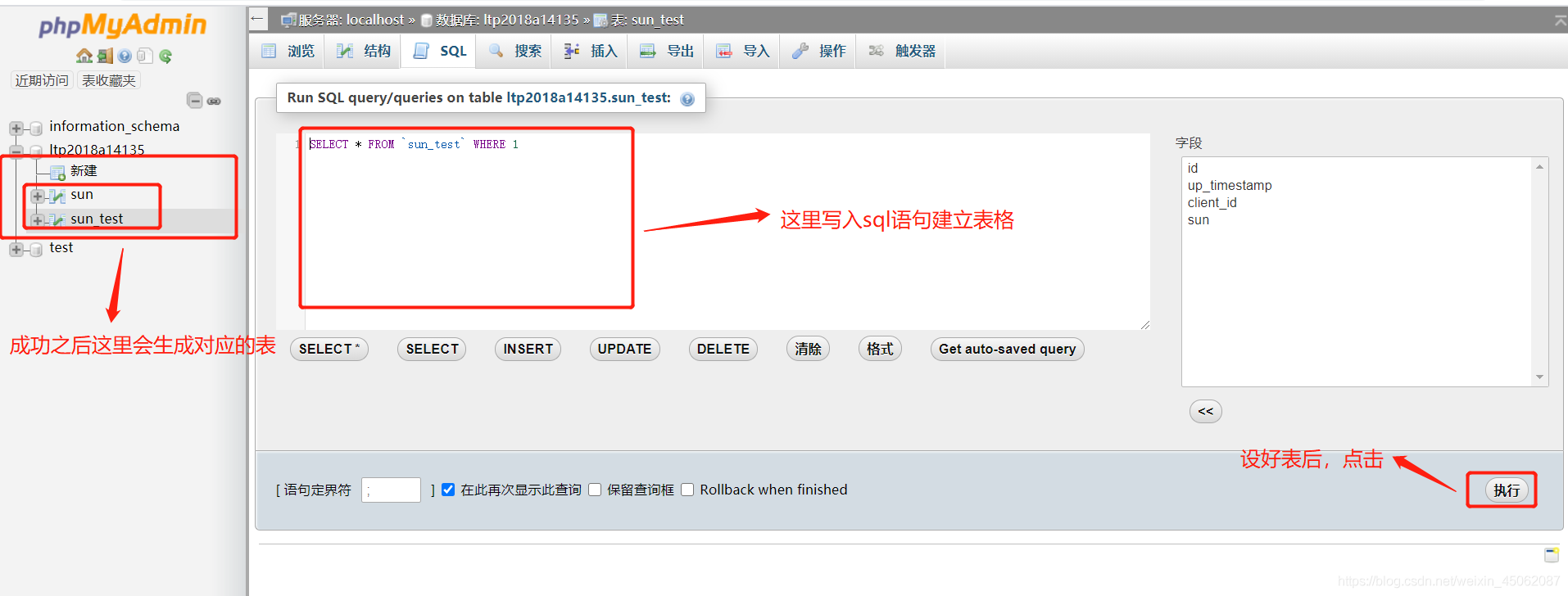The width and height of the screenshot is (1568, 596).
Task: Select the id field in 字段 list
Action: [x=1193, y=168]
